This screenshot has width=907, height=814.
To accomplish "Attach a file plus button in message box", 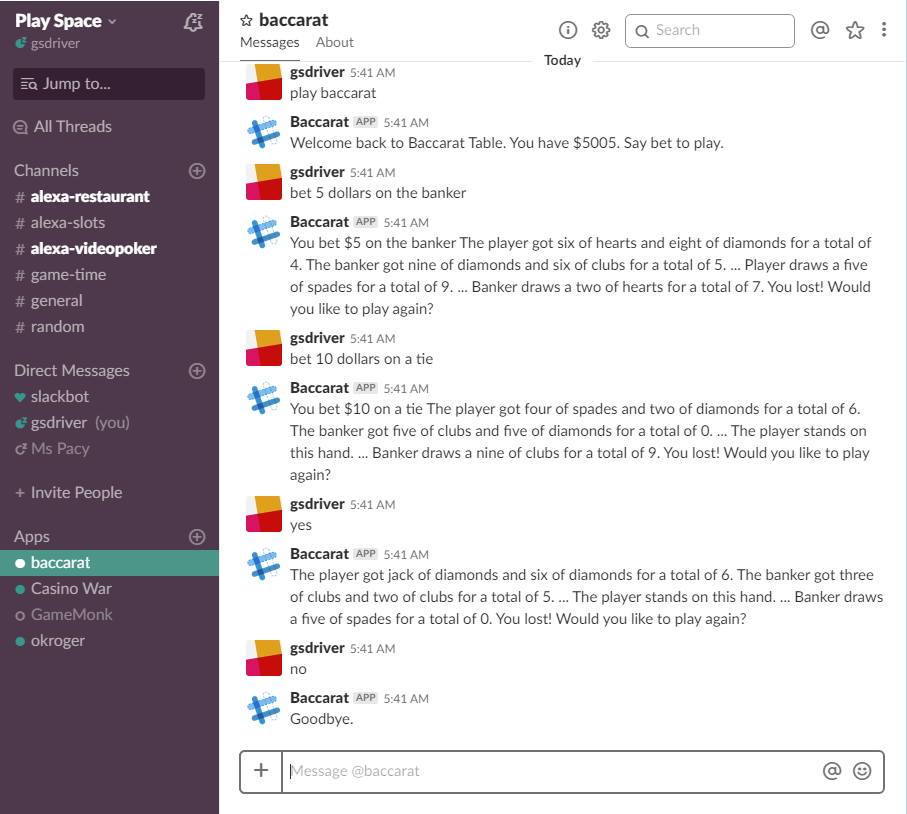I will click(261, 771).
